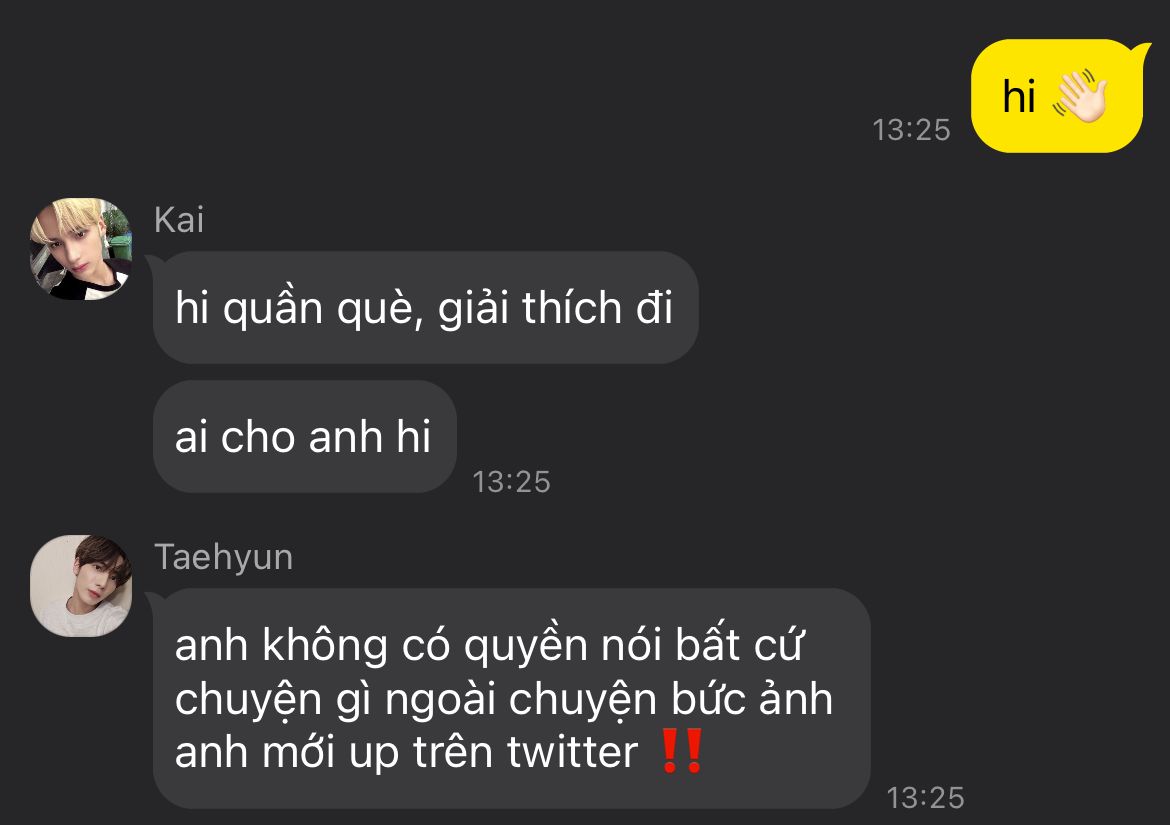
Task: Select the sender name Kai
Action: 178,220
